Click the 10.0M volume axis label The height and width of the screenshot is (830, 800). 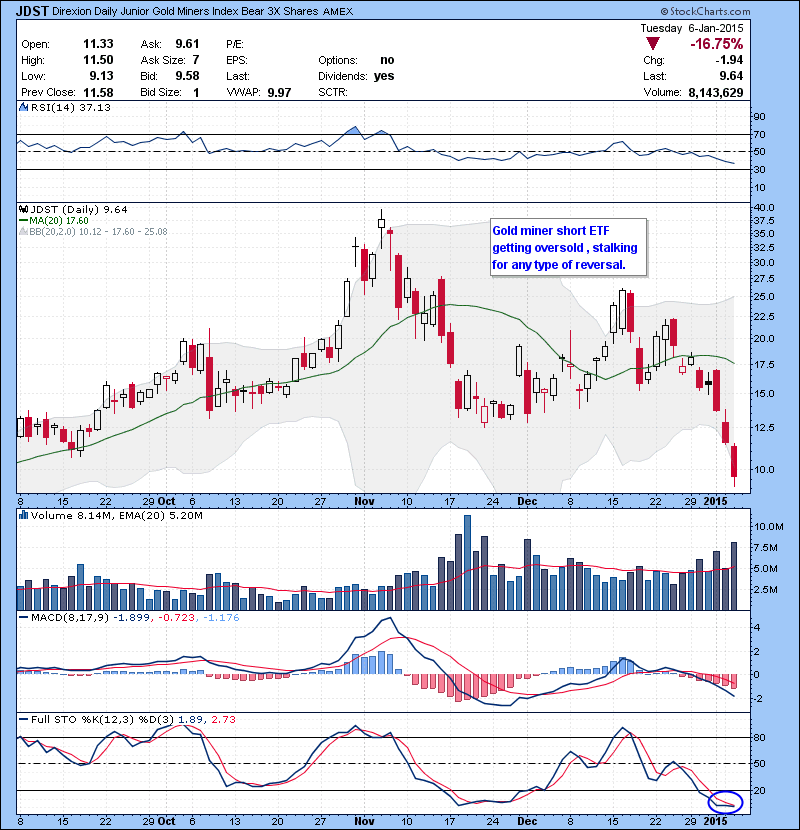[x=768, y=526]
